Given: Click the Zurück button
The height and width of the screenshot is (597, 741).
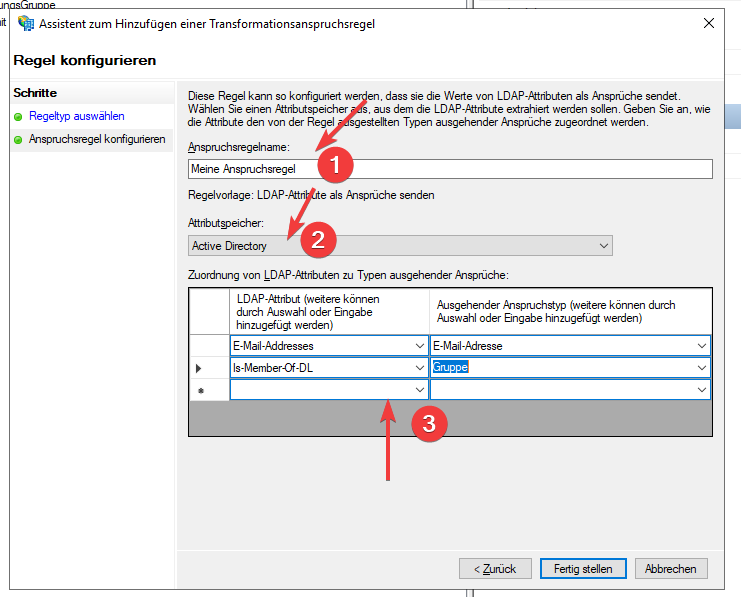Looking at the screenshot, I should 495,568.
